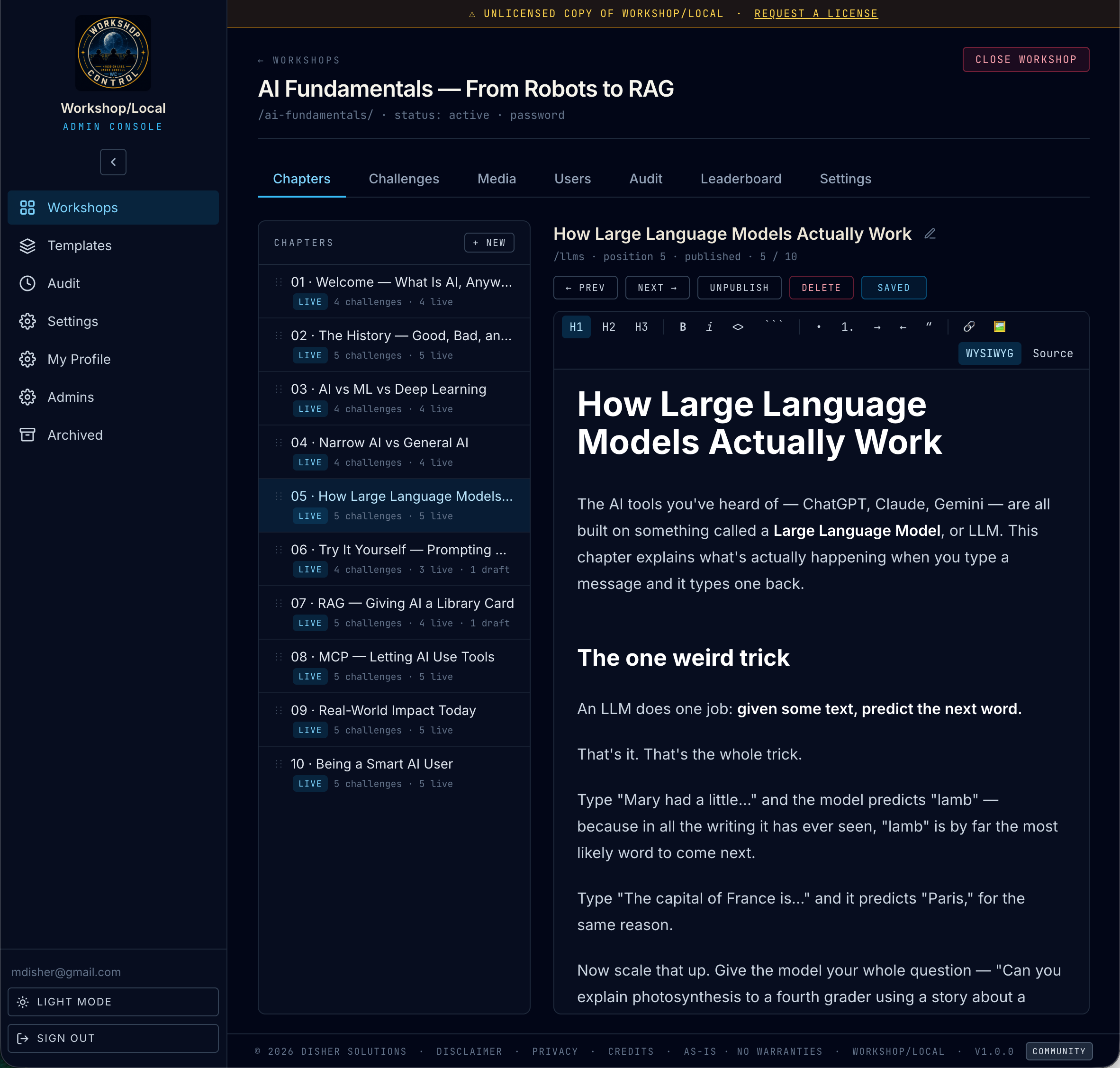Add a new chapter with + NEW
The width and height of the screenshot is (1120, 1068).
pyautogui.click(x=489, y=243)
